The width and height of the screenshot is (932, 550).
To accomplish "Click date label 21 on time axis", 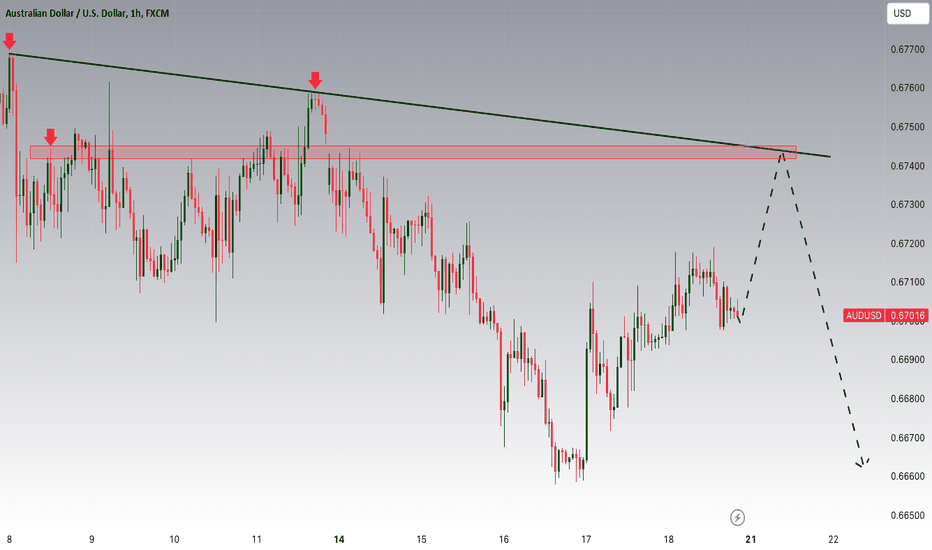I will [751, 540].
